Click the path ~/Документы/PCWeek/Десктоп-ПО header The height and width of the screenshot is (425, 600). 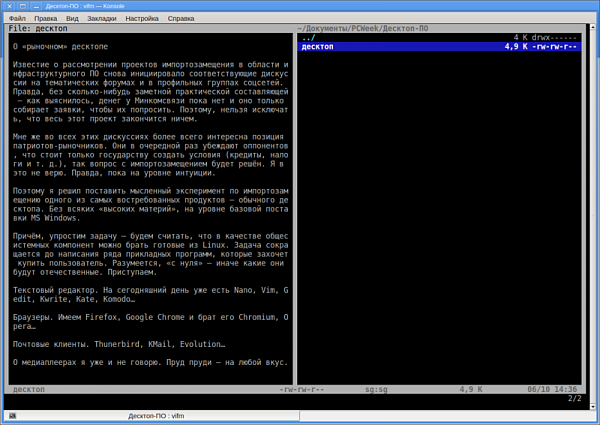(362, 28)
